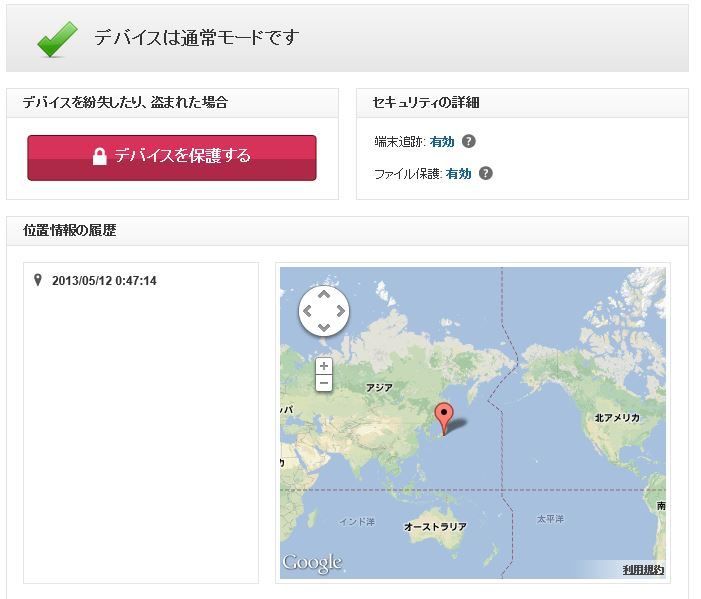Open help icon next to ファイル保護
This screenshot has width=701, height=599.
[x=486, y=173]
